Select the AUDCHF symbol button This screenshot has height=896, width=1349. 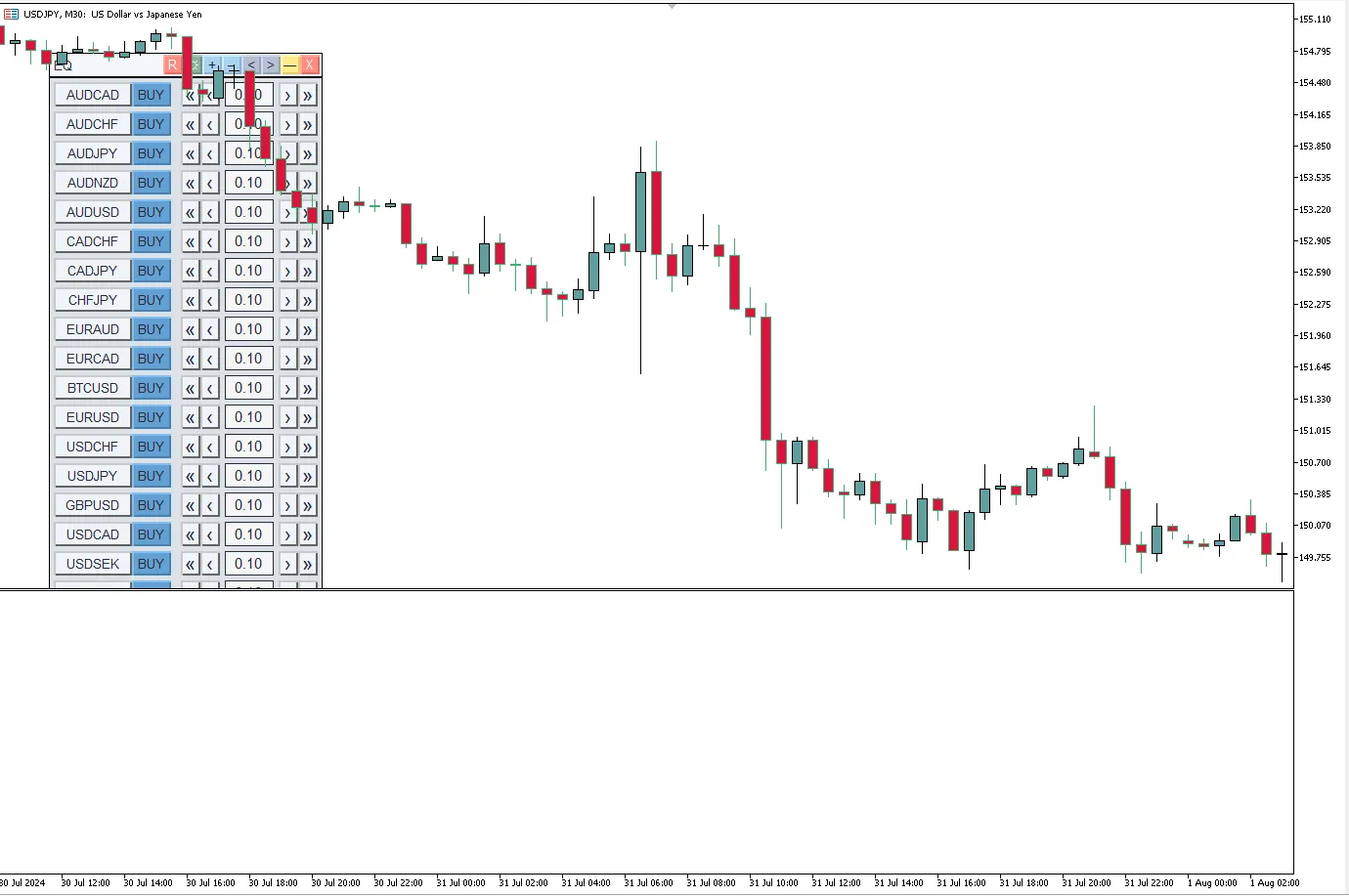(93, 124)
